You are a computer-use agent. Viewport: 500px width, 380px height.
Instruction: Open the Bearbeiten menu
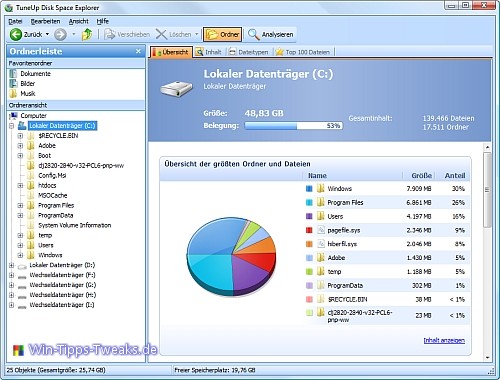click(x=45, y=21)
